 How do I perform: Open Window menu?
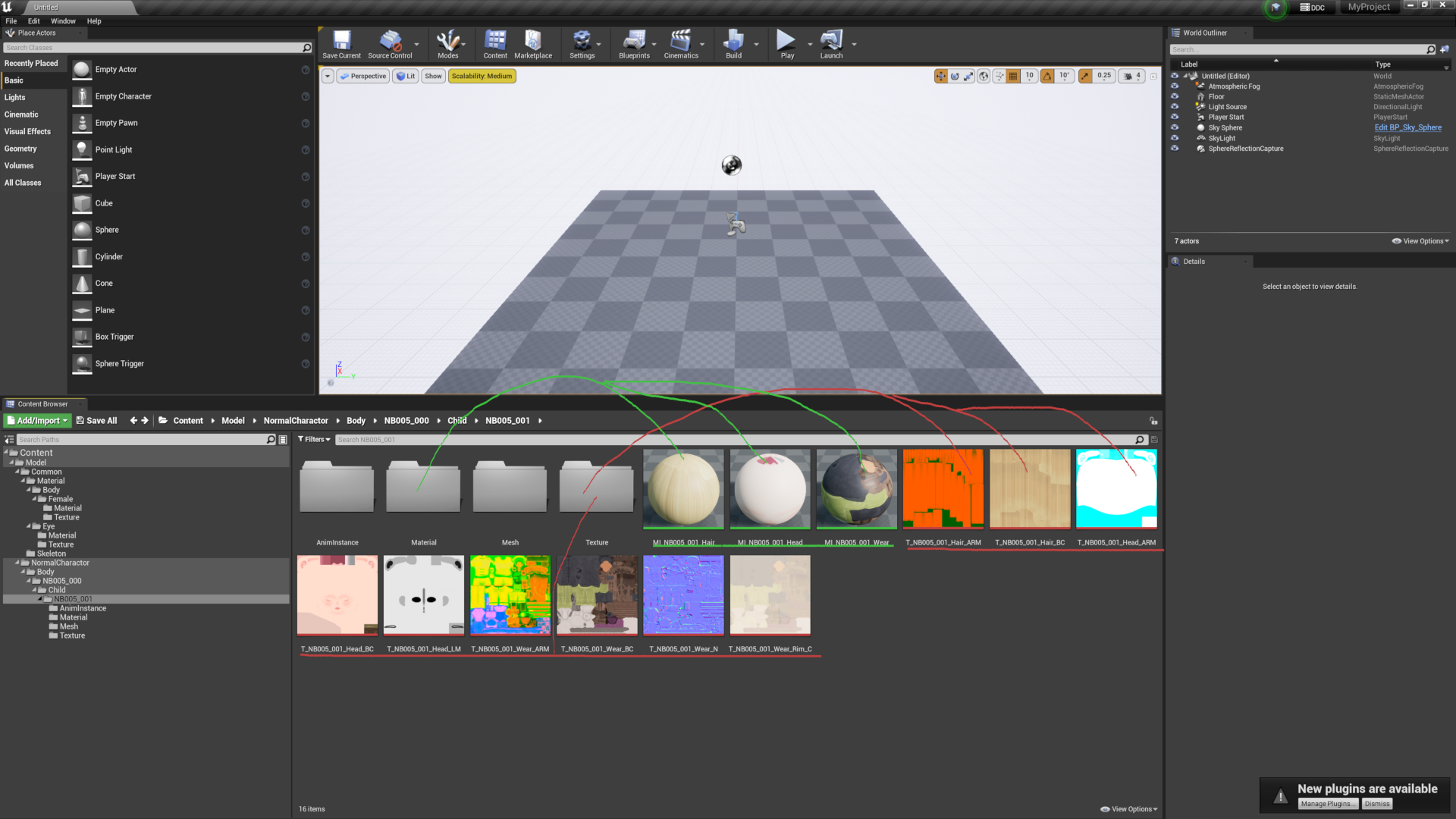[63, 21]
